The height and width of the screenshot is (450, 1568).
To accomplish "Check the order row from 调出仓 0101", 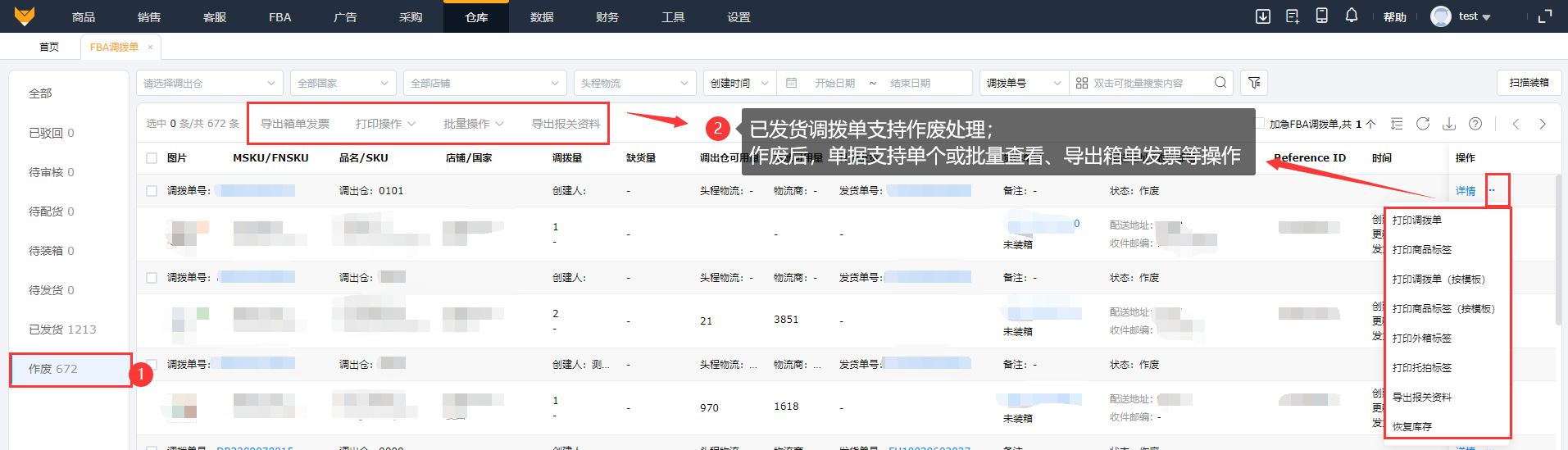I will point(152,191).
